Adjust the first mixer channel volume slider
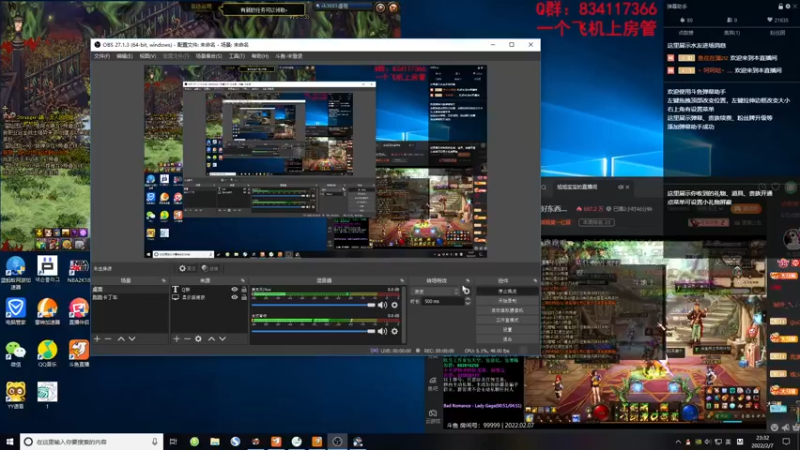This screenshot has height=450, width=800. [x=313, y=305]
